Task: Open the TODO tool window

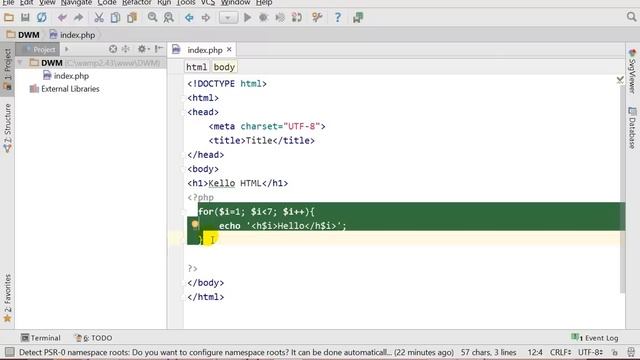Action: tap(93, 338)
